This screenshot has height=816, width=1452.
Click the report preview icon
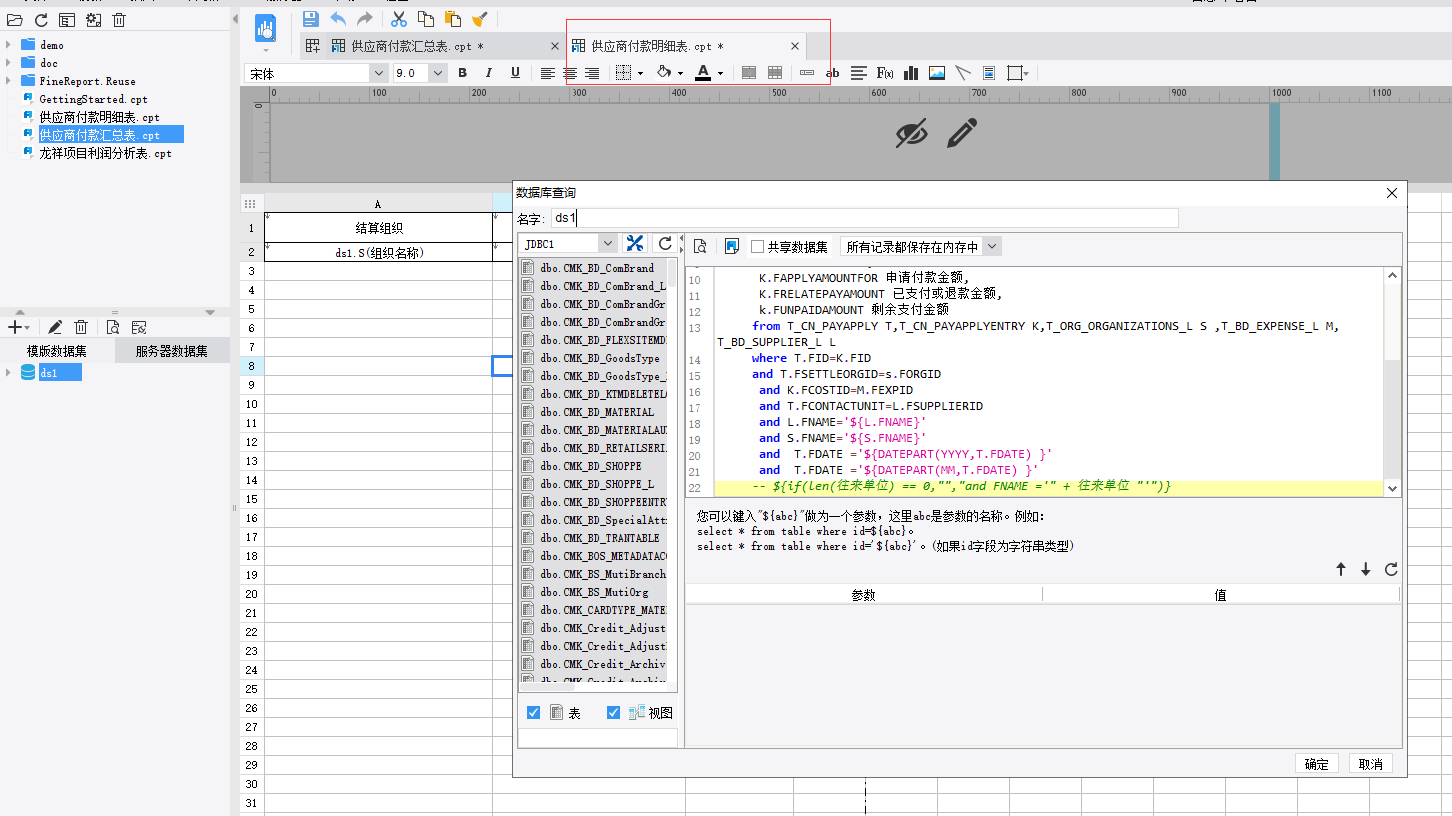tap(265, 29)
